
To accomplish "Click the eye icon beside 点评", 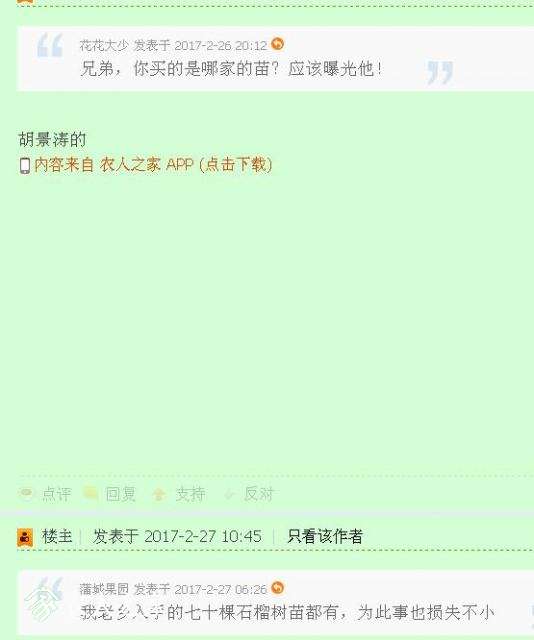I will coord(27,493).
